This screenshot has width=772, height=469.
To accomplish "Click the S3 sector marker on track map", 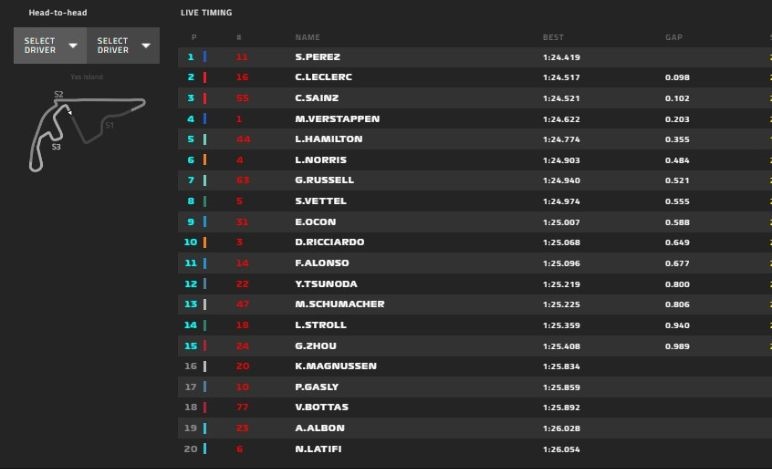I will [56, 147].
